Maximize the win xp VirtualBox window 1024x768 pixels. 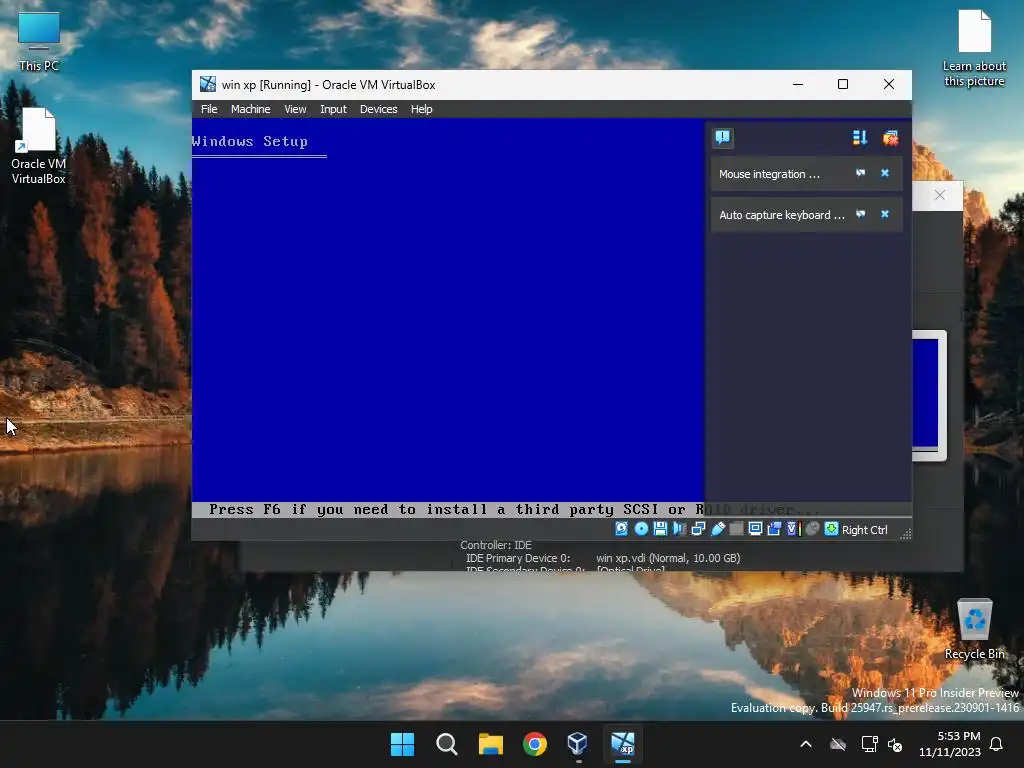click(843, 84)
